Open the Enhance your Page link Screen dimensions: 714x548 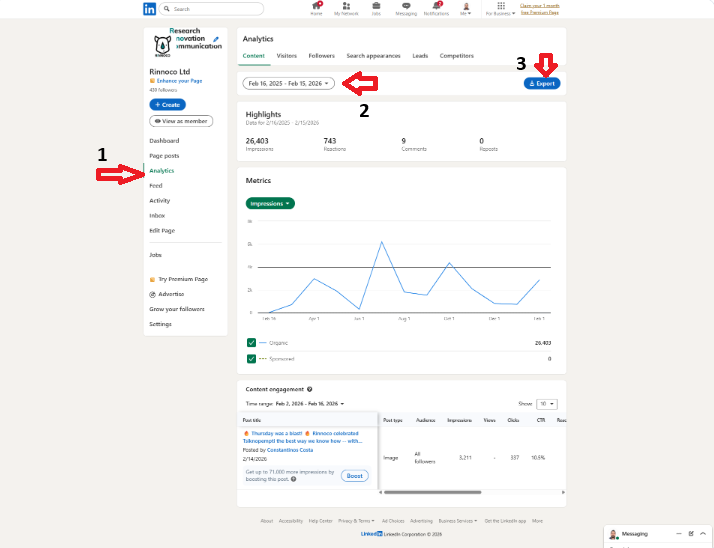click(179, 81)
